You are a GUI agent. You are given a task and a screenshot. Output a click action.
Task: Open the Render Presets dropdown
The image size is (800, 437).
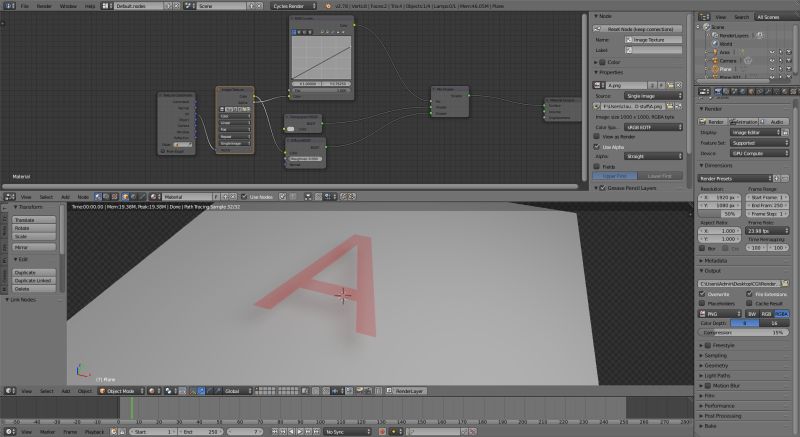click(735, 178)
